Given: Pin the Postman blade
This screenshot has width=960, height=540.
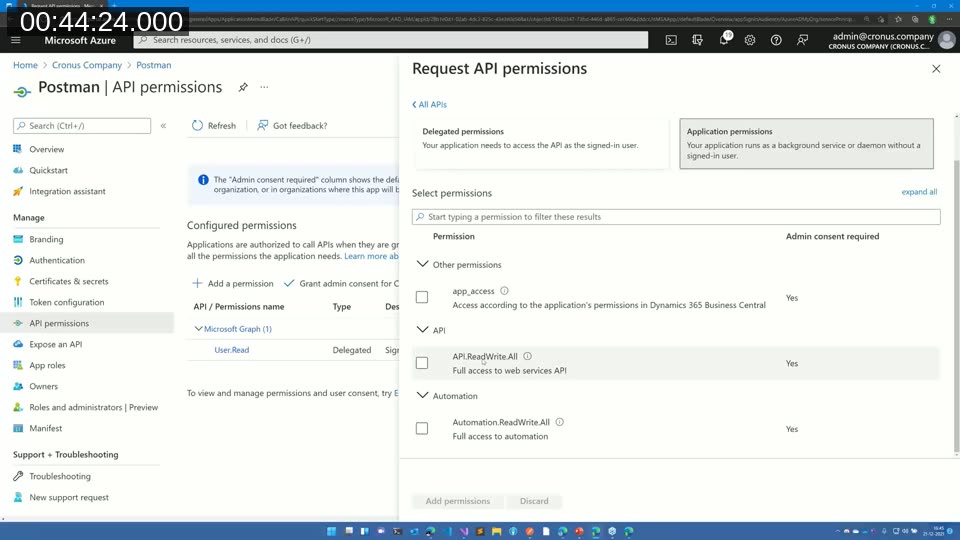Looking at the screenshot, I should pyautogui.click(x=243, y=88).
